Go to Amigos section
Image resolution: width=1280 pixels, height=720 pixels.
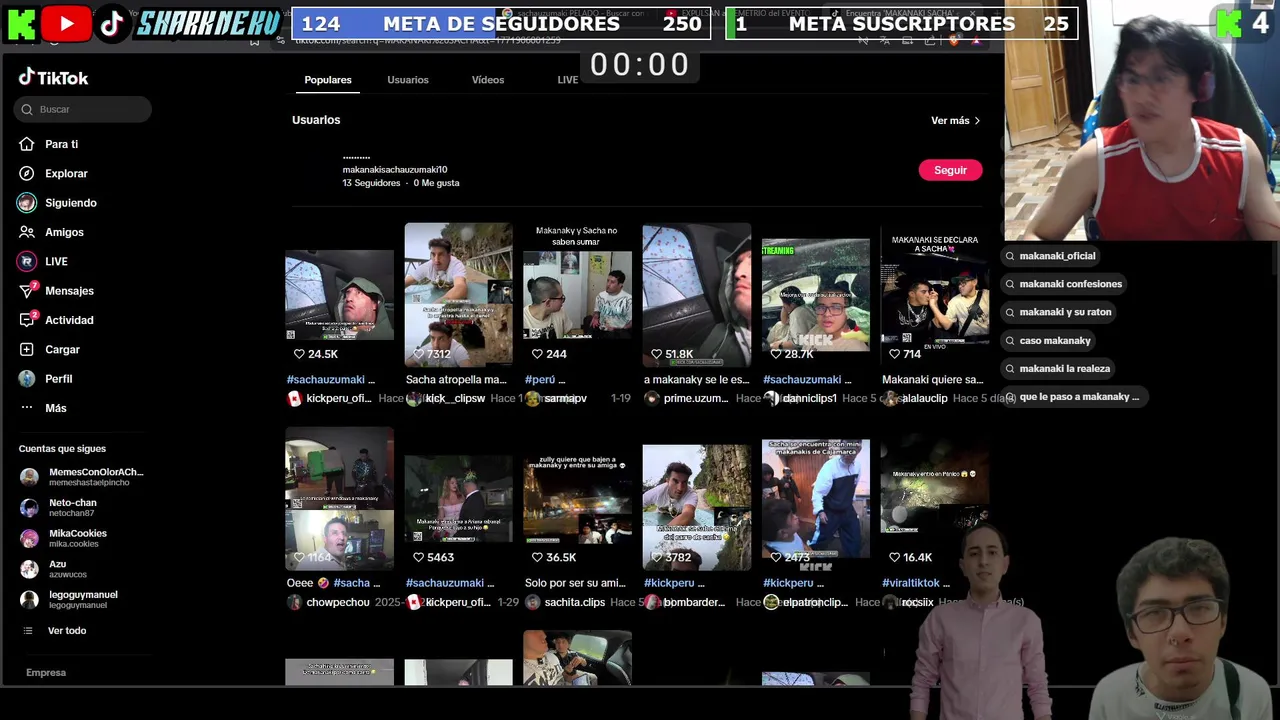click(64, 232)
